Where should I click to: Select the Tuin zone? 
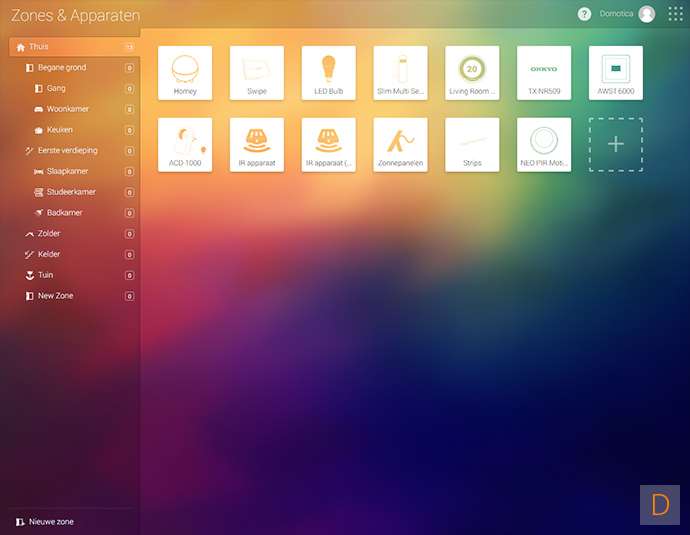(79, 275)
